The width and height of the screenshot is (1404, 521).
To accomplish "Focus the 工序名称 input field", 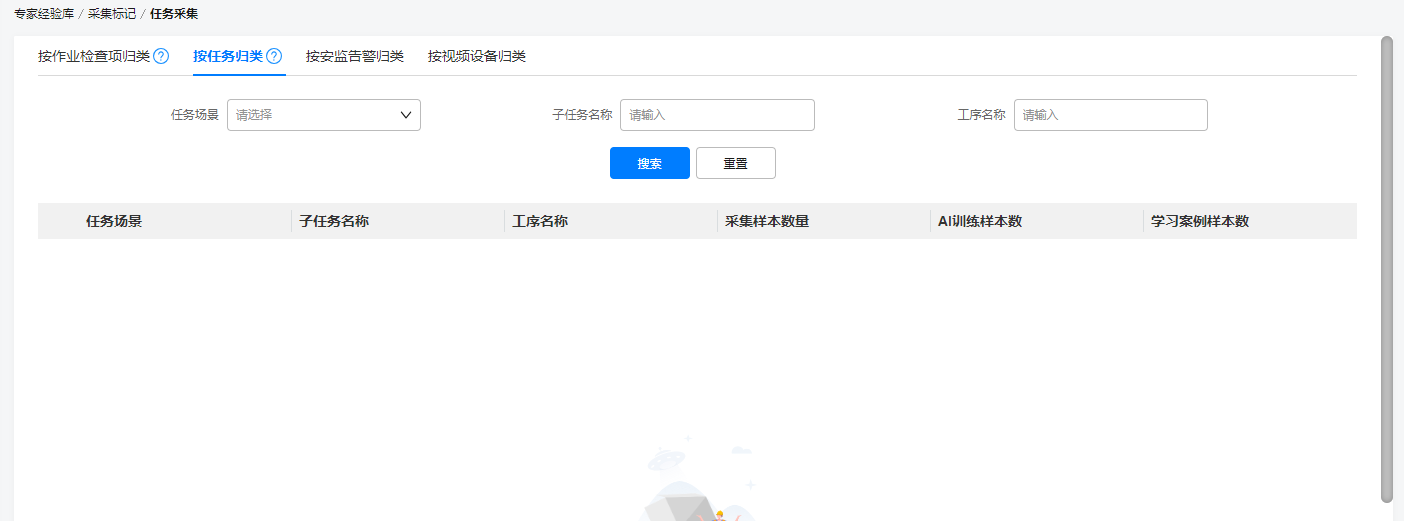I will click(1111, 115).
